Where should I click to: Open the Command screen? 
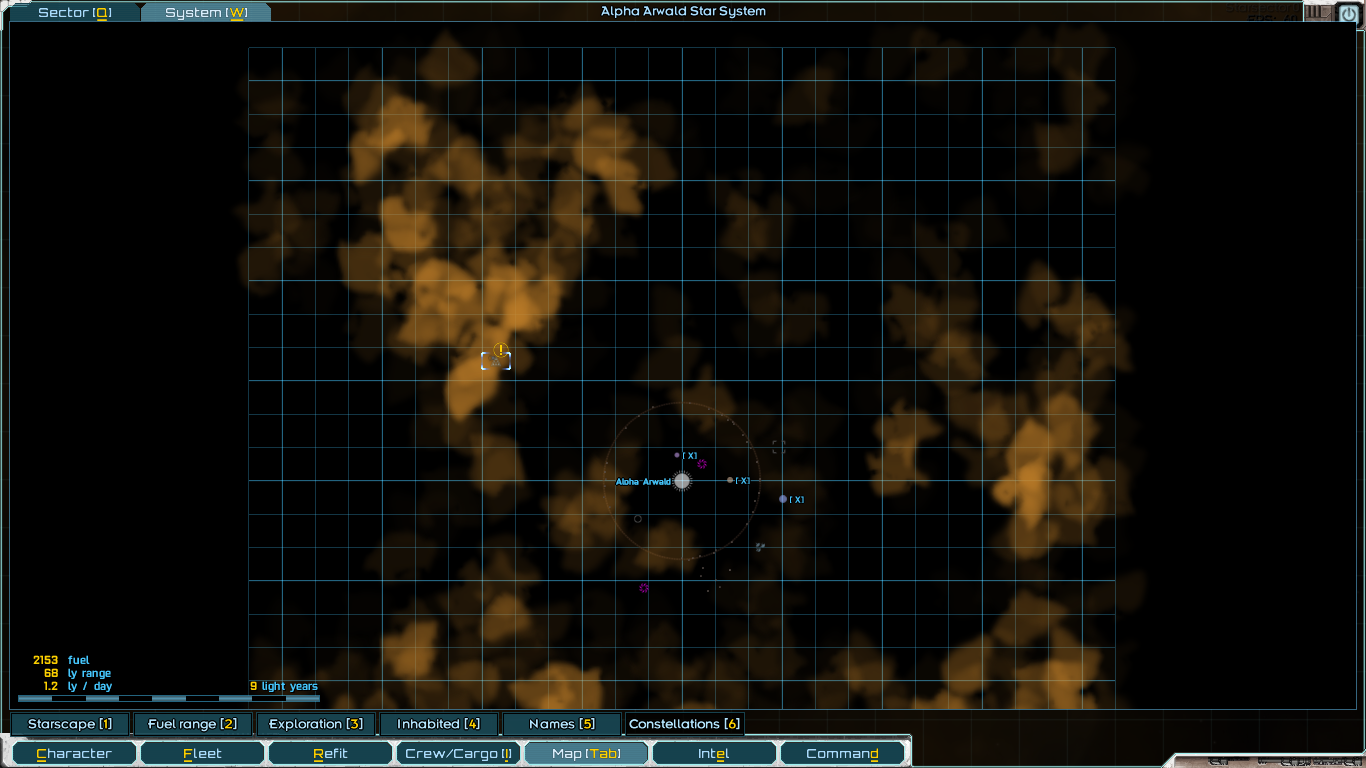(842, 752)
